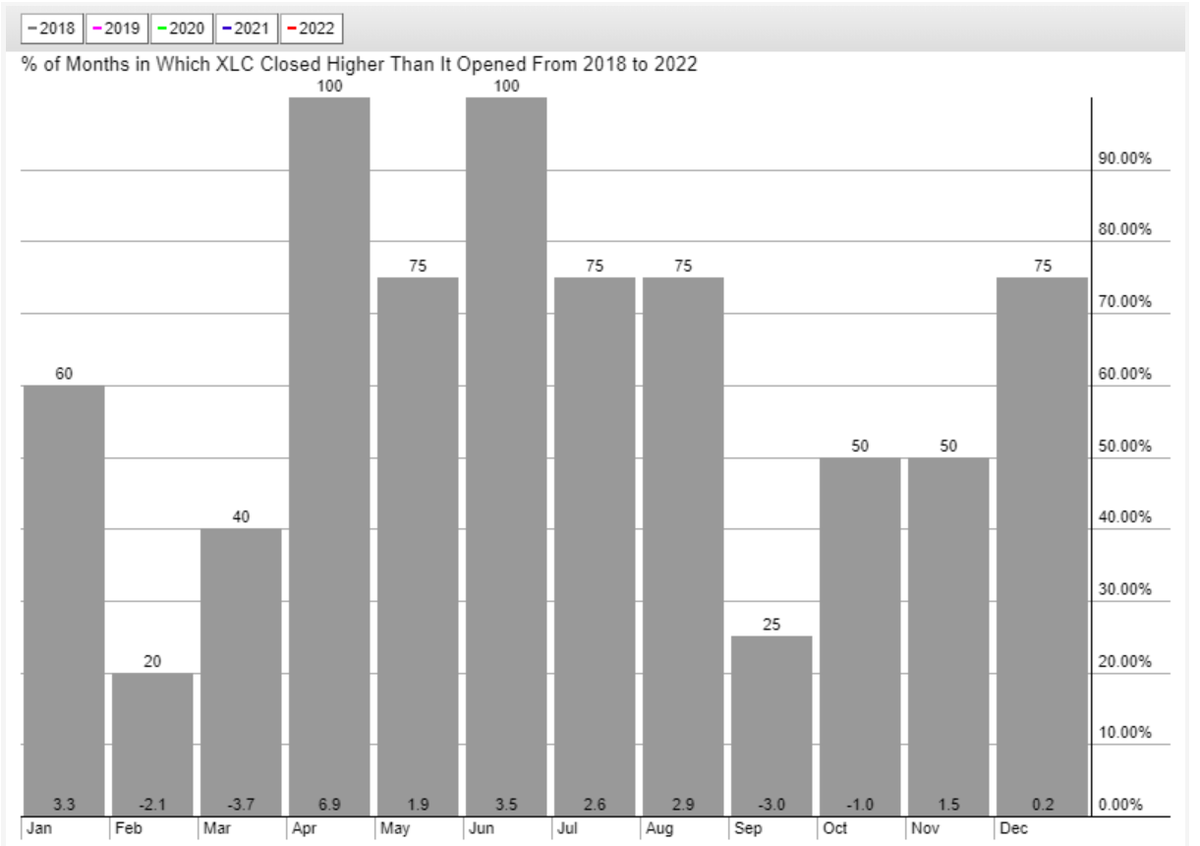Click the 3.3 average value in January
Image resolution: width=1200 pixels, height=846 pixels.
pos(64,805)
